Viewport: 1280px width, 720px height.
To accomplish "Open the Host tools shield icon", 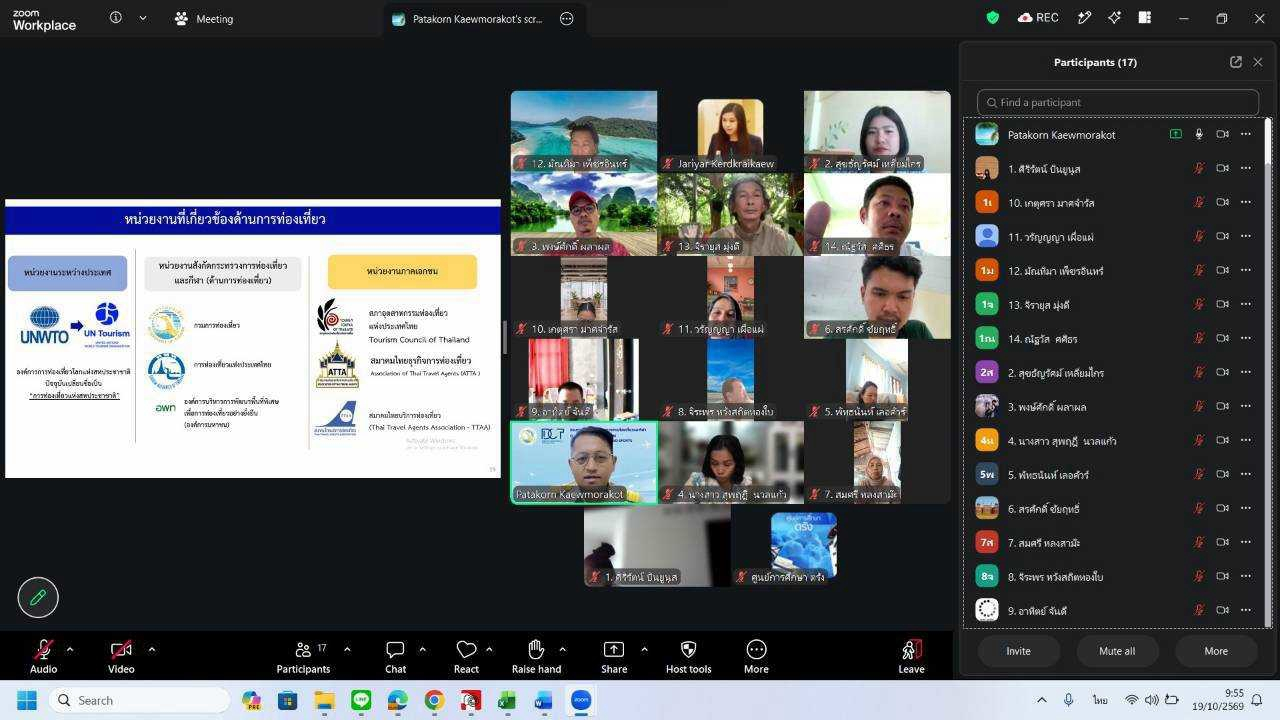I will coord(688,650).
